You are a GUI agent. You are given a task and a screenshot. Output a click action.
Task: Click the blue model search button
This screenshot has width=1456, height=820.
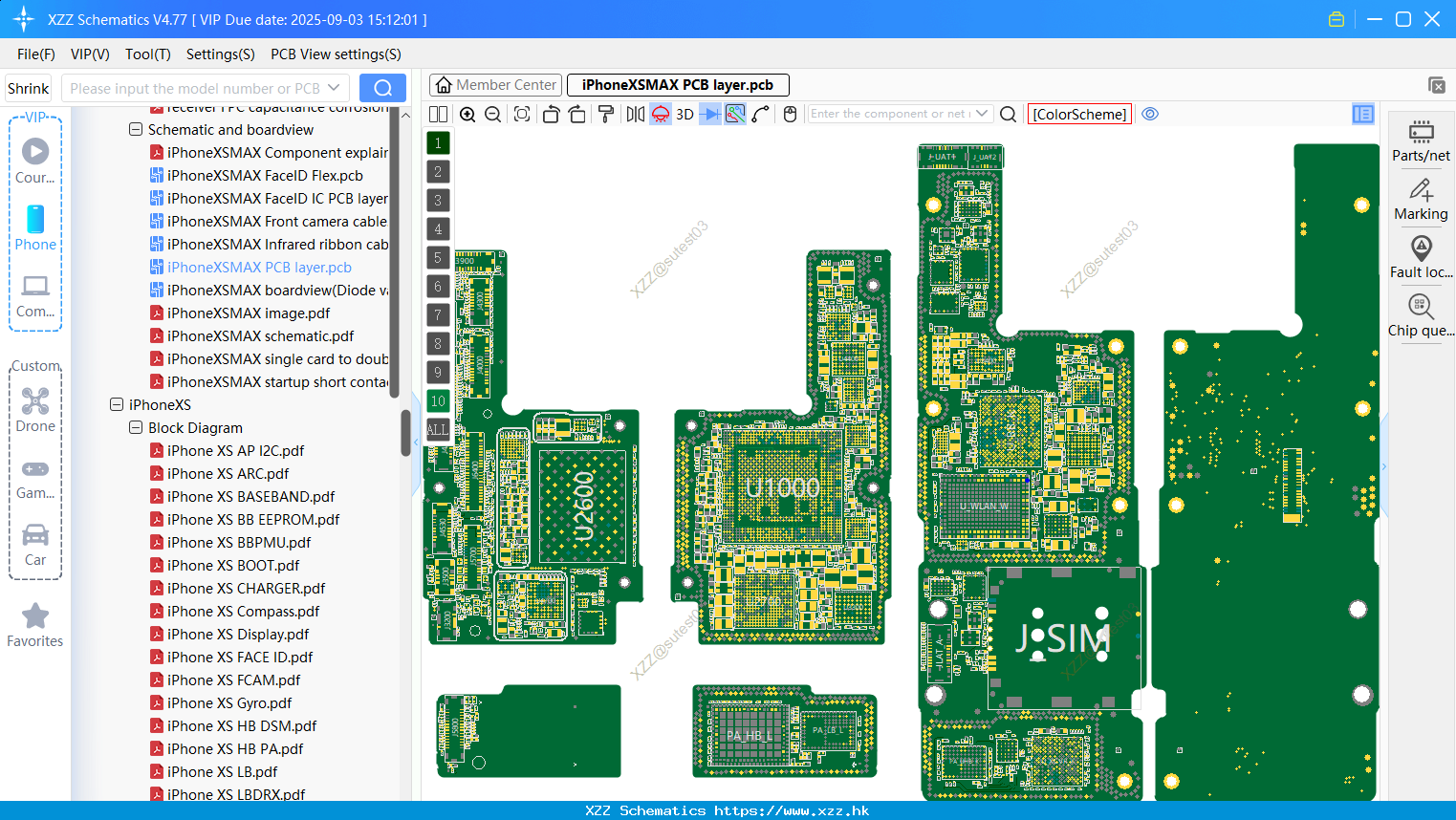tap(382, 88)
